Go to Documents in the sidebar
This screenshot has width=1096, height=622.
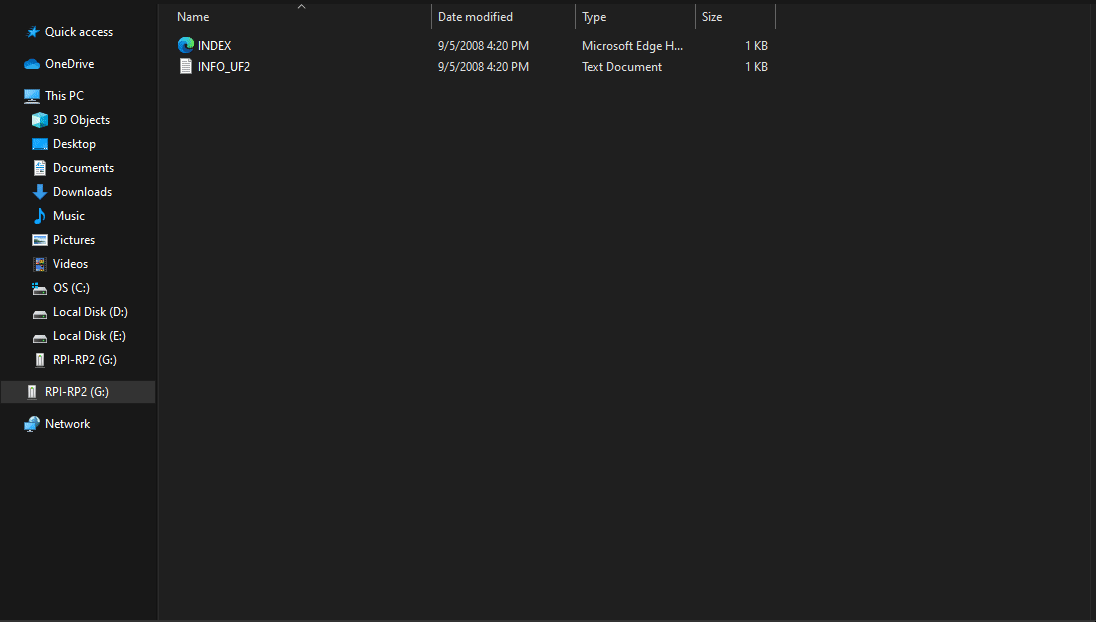tap(83, 168)
